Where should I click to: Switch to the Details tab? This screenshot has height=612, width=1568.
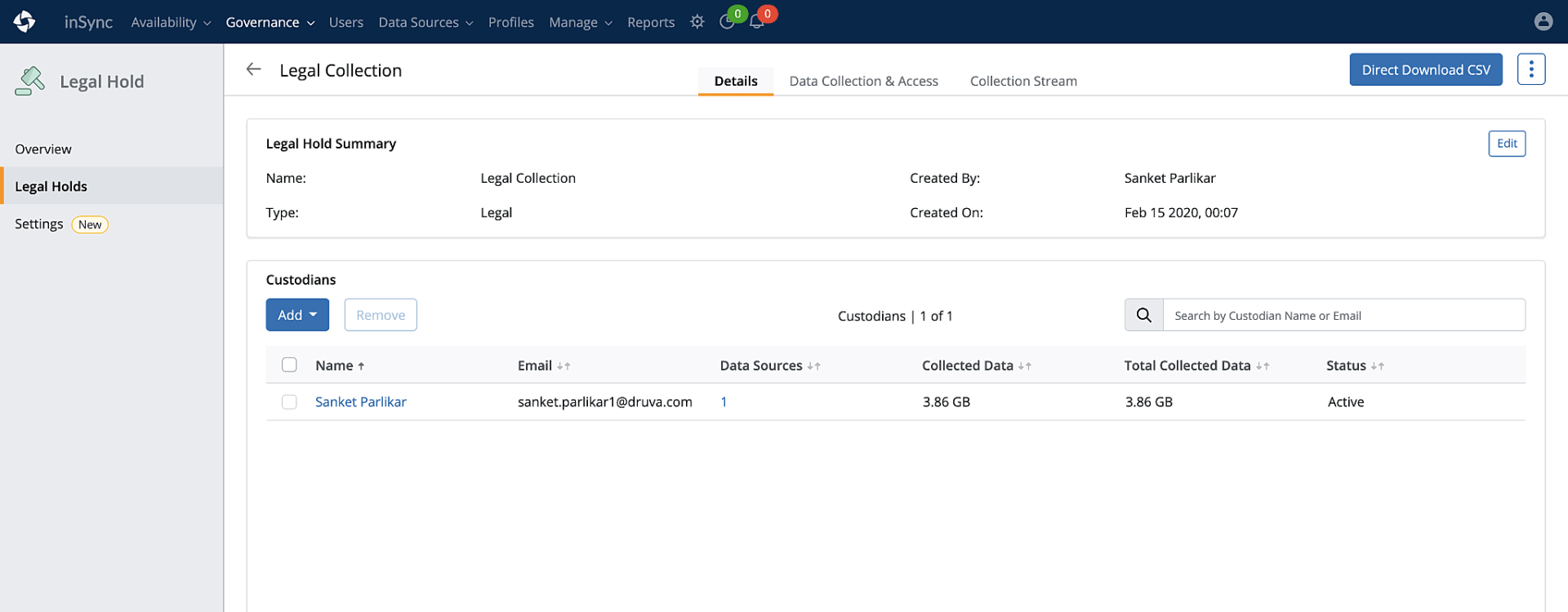[736, 81]
